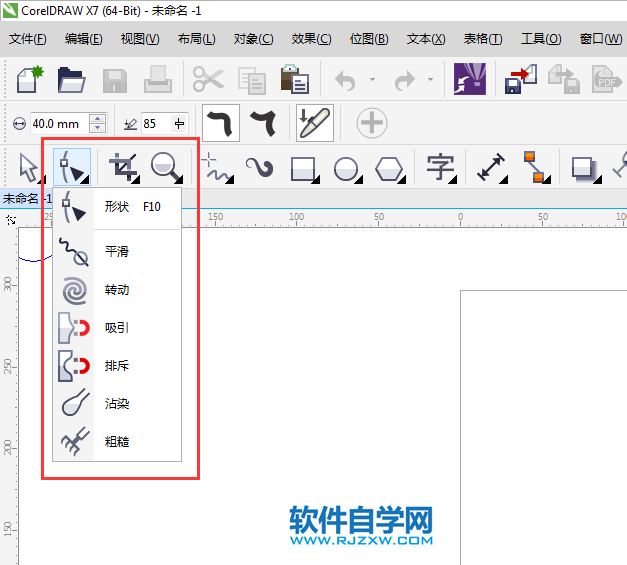Choose 平滑 smooth tool from flyout
Screen dimensions: 627x565
[x=117, y=252]
